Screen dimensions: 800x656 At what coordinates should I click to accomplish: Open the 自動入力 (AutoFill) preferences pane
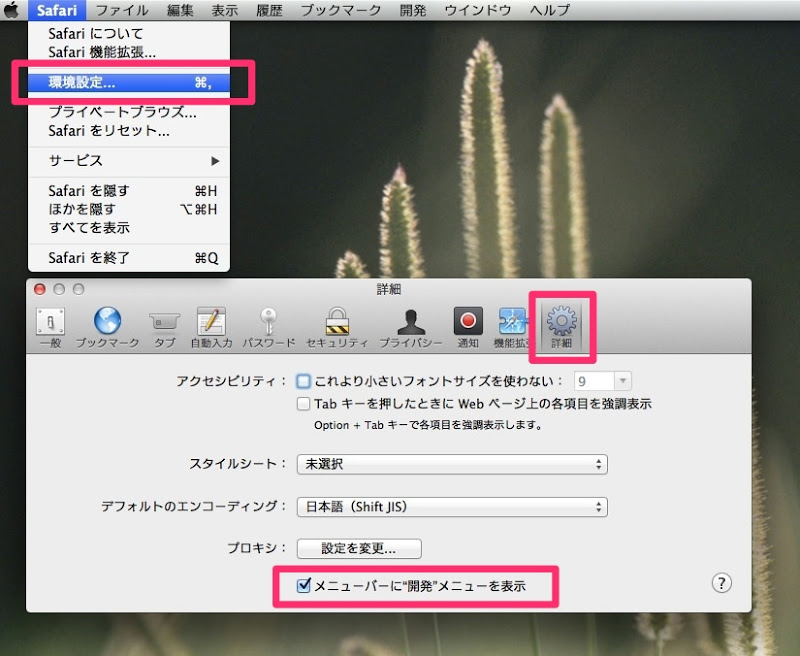(211, 327)
